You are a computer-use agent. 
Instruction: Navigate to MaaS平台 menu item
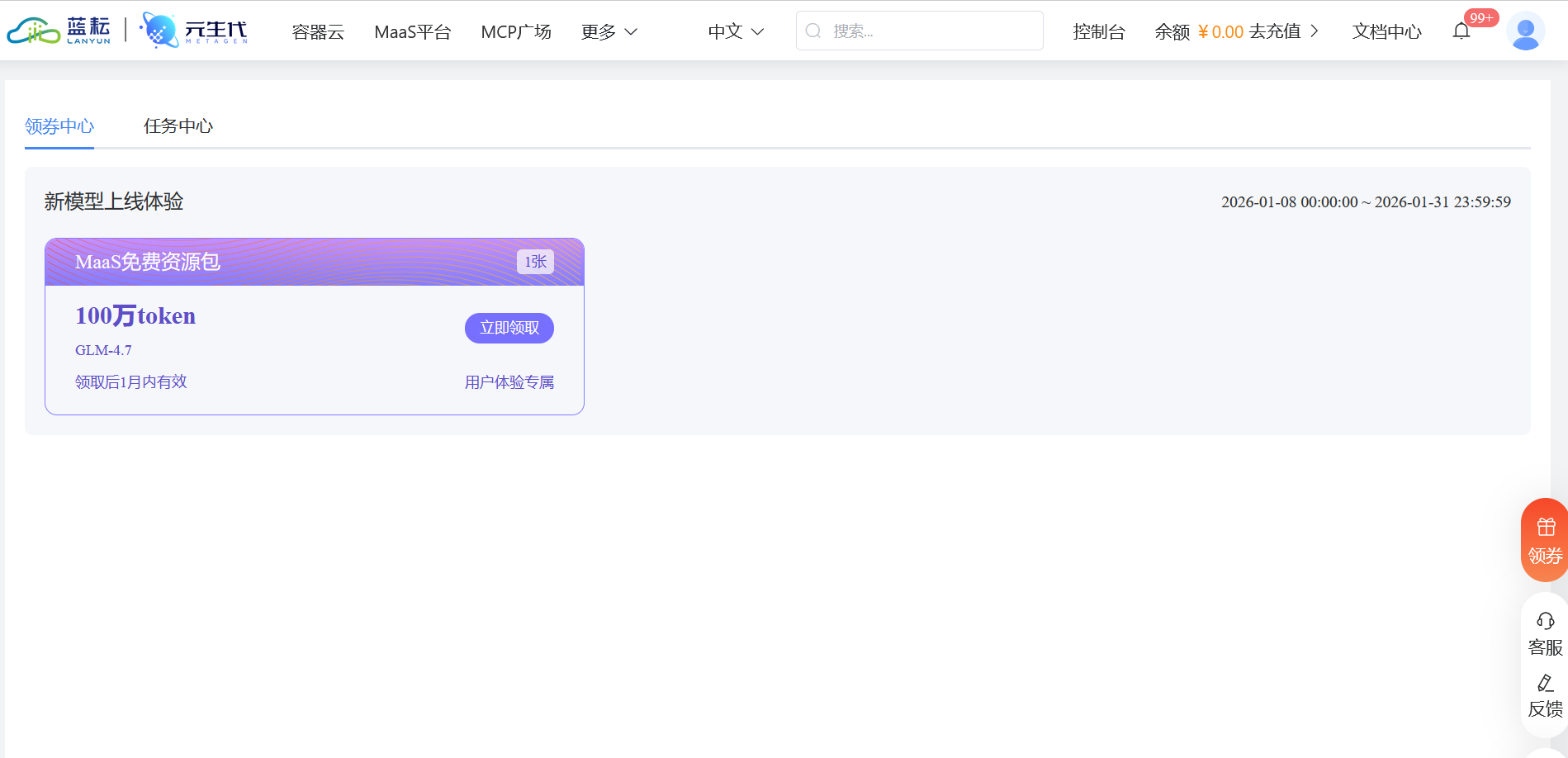pyautogui.click(x=413, y=31)
